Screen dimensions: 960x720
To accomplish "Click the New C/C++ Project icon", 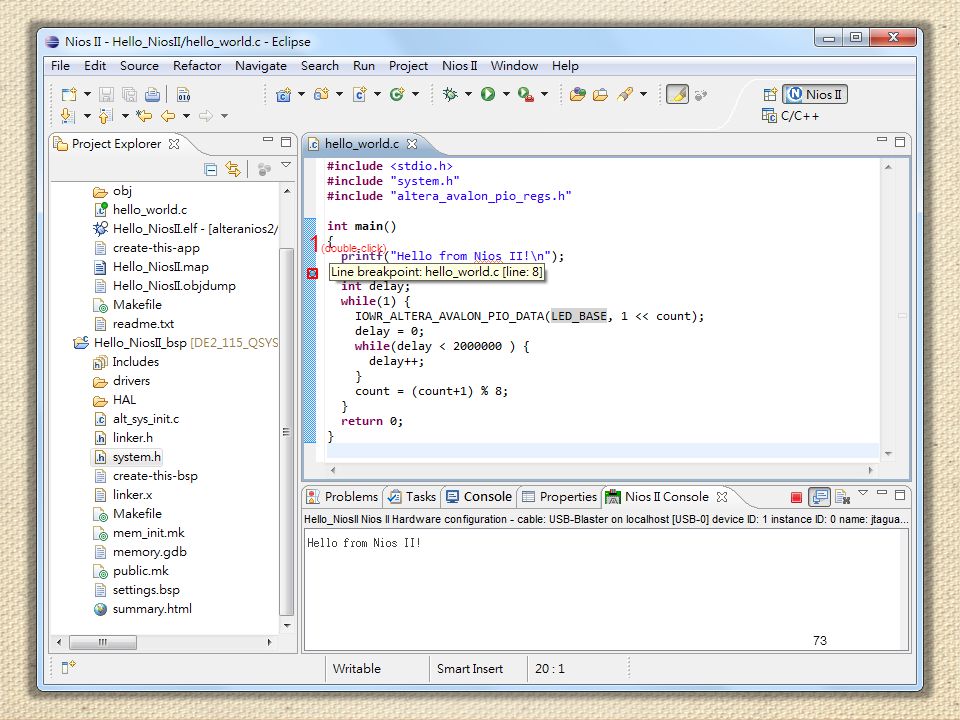I will tap(283, 94).
